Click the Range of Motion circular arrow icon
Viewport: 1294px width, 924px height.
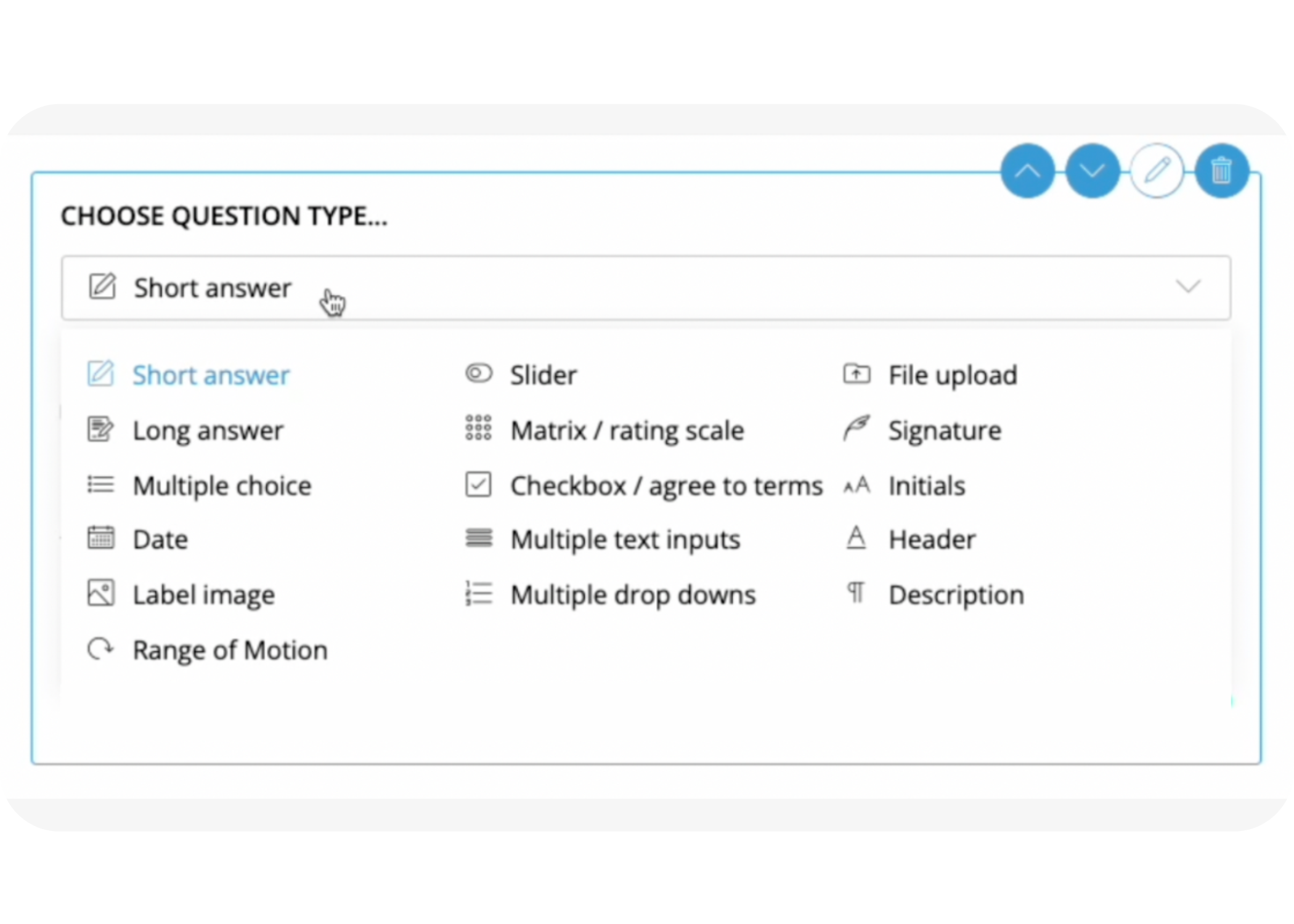(100, 649)
